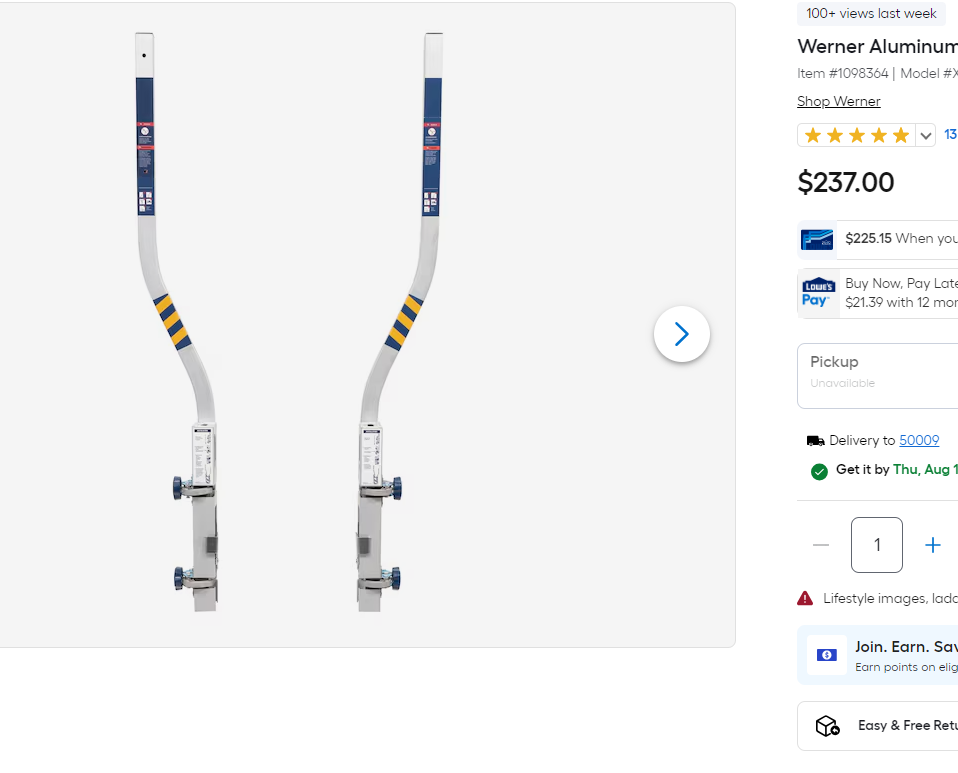Click the delivery truck icon

[x=816, y=441]
